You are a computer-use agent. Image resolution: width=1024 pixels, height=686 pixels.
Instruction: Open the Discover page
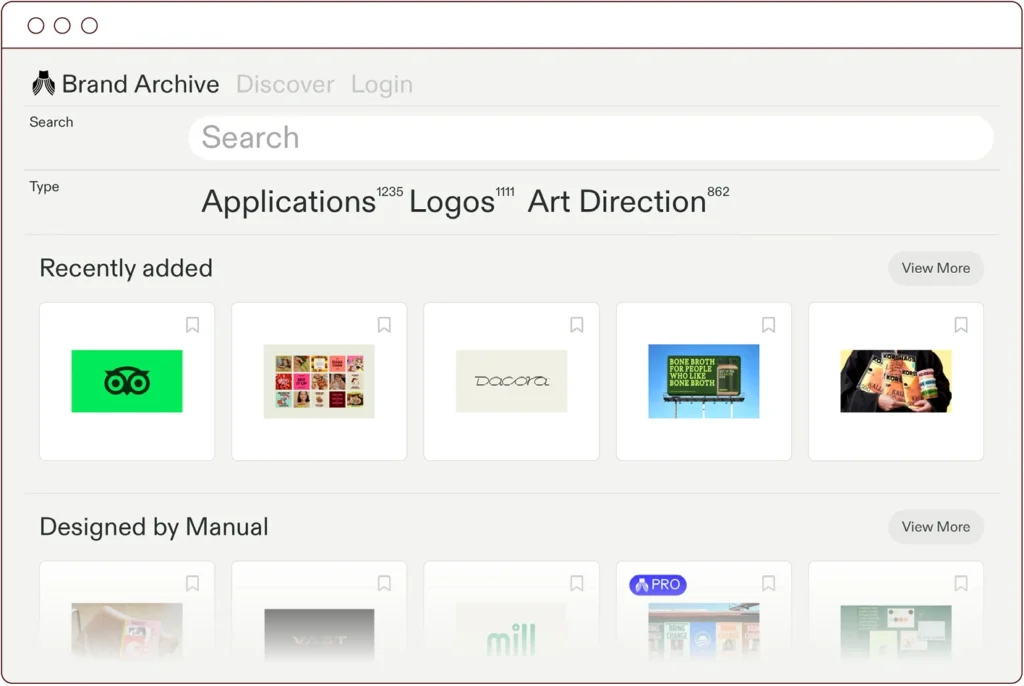(x=285, y=84)
